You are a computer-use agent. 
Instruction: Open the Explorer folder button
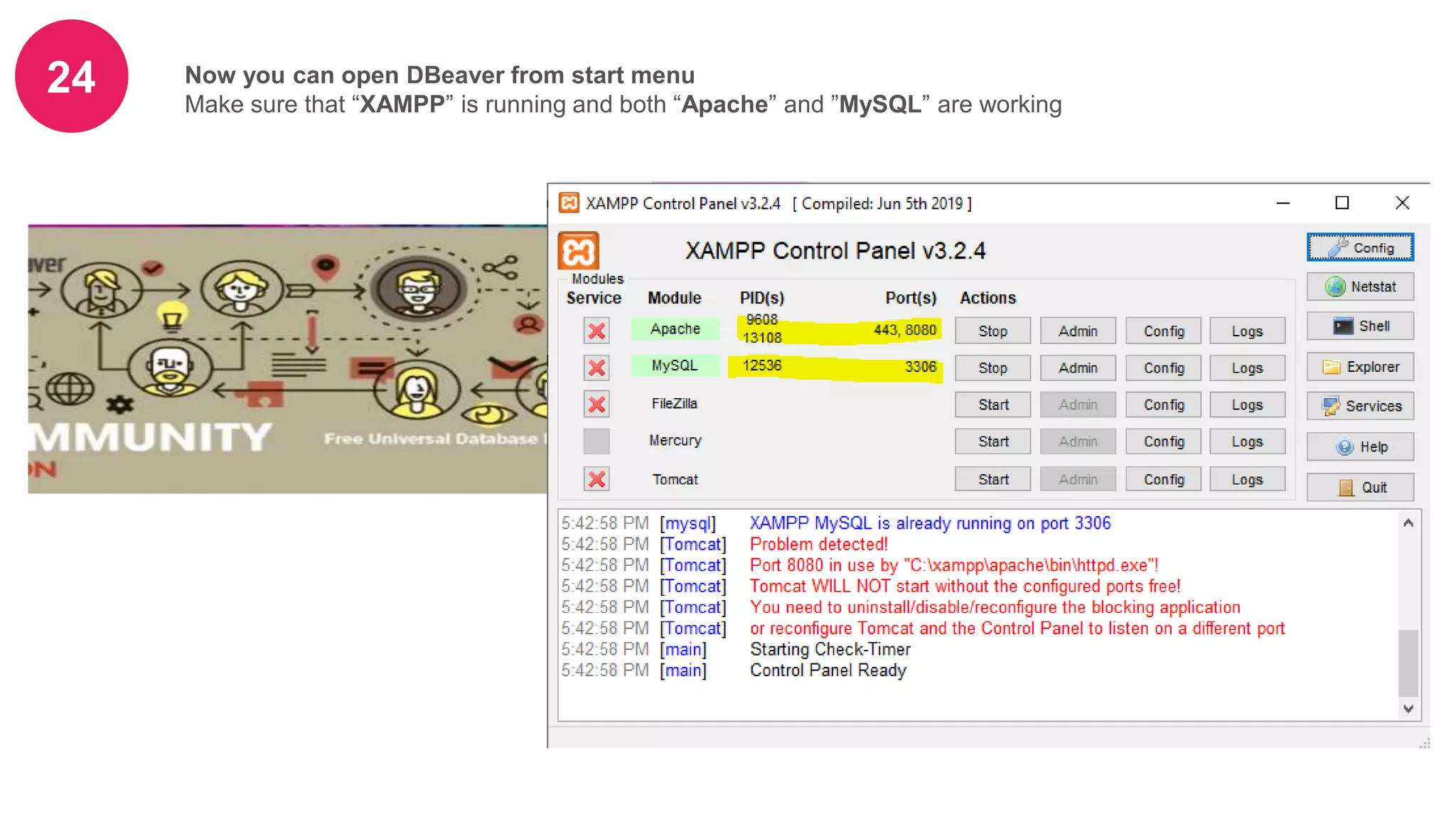point(1359,367)
